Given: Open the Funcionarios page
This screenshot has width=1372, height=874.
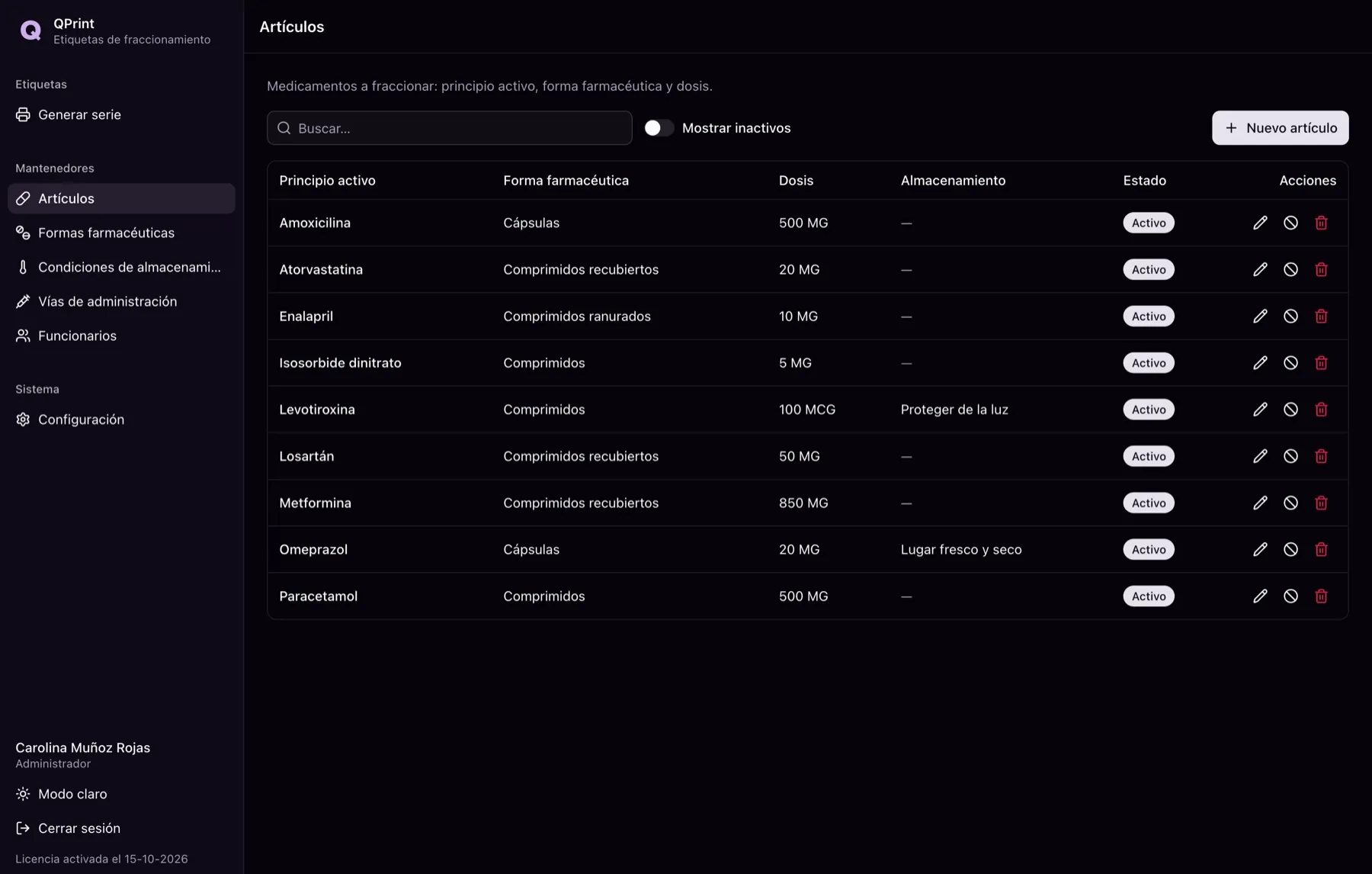Looking at the screenshot, I should point(121,336).
